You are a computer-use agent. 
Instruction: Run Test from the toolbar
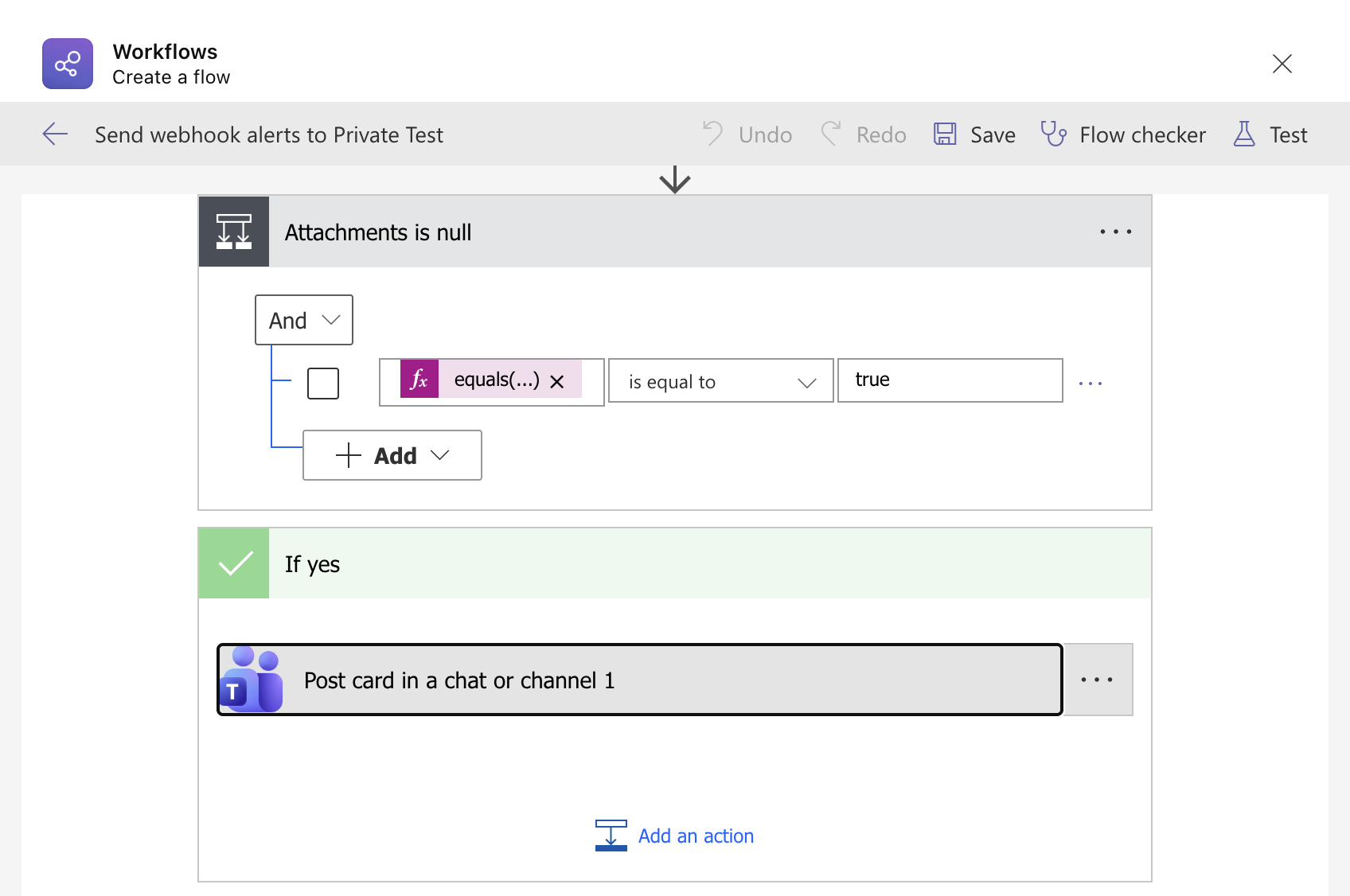1270,134
